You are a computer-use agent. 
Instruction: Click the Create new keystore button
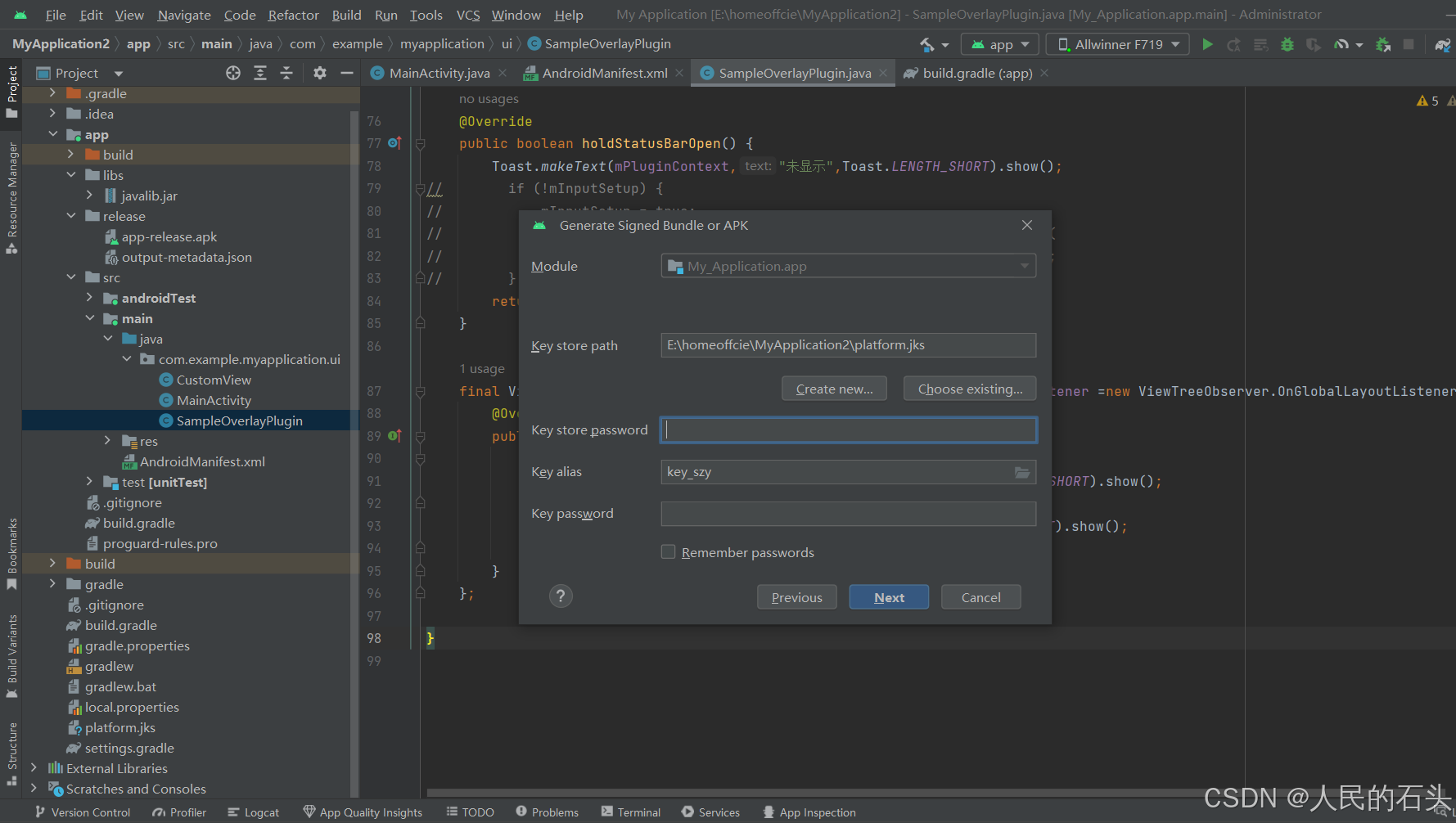pos(834,388)
